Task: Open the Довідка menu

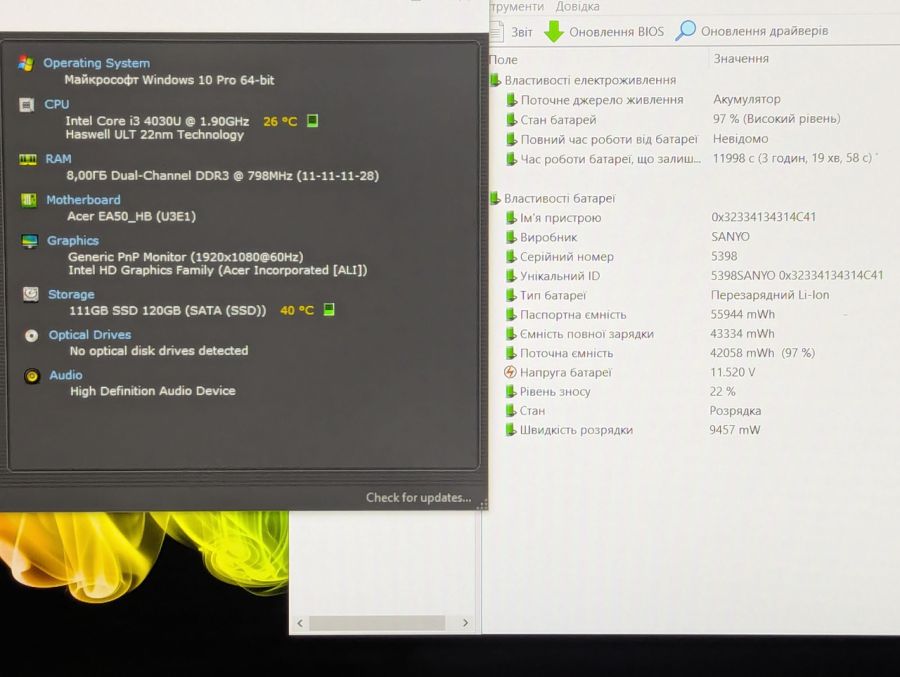Action: click(x=577, y=7)
